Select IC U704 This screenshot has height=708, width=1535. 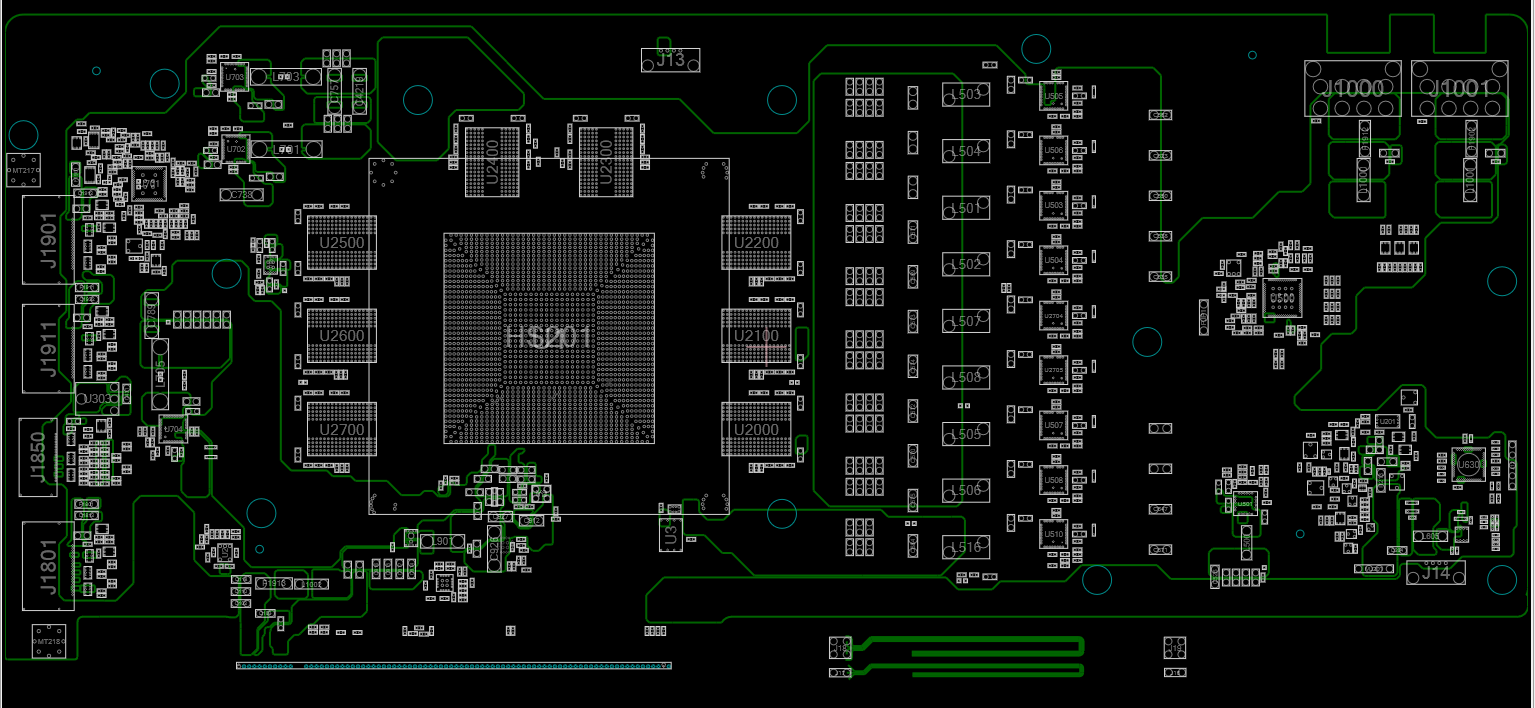click(173, 430)
